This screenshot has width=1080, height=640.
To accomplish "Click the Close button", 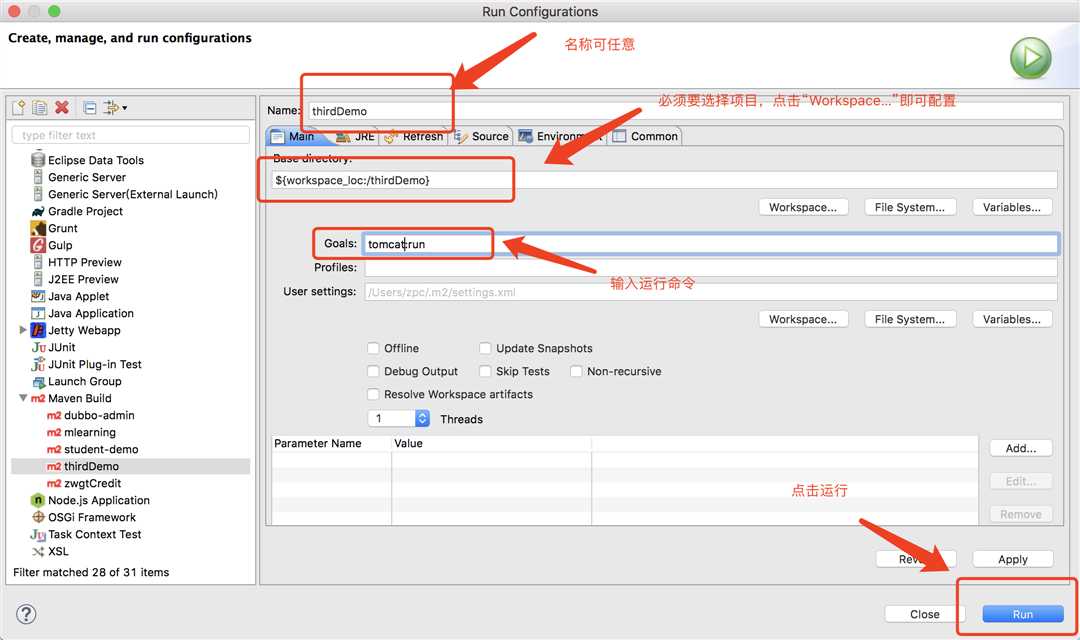I will 924,614.
